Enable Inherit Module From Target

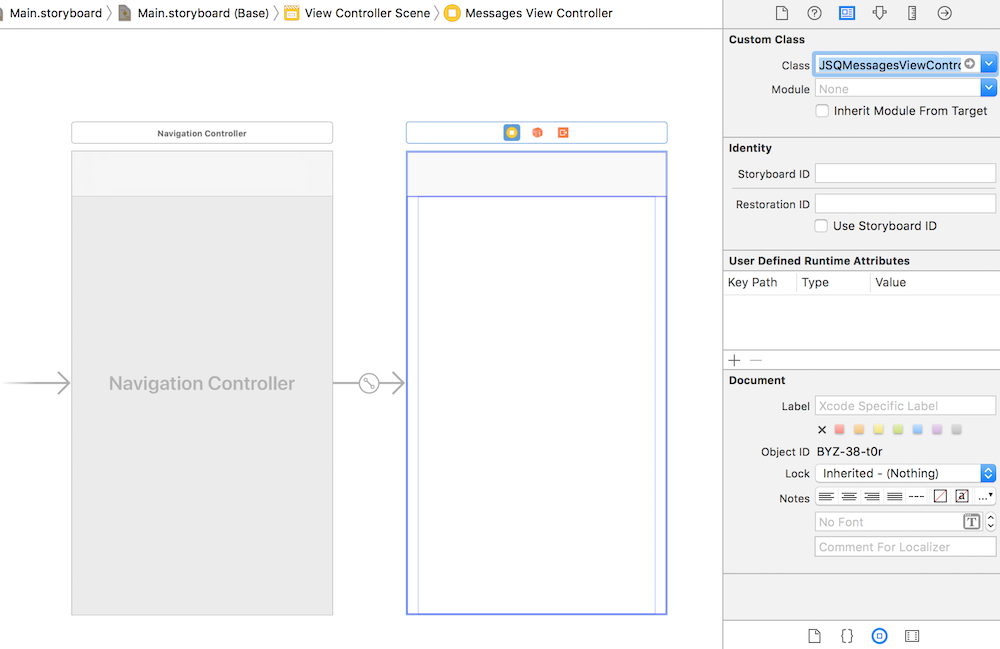pyautogui.click(x=822, y=111)
